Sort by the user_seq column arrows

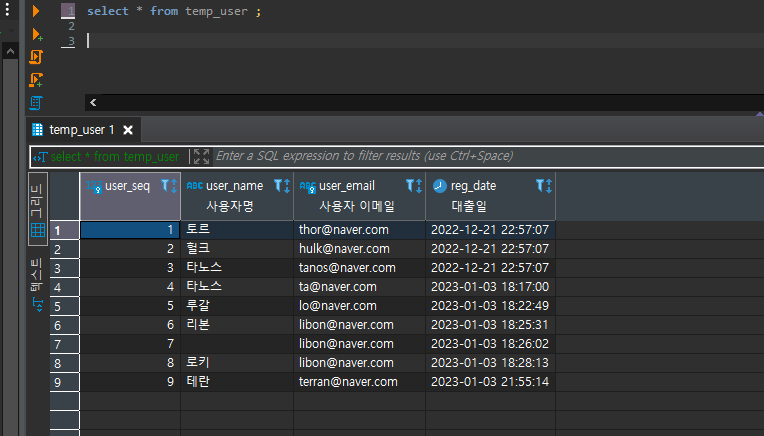click(174, 186)
